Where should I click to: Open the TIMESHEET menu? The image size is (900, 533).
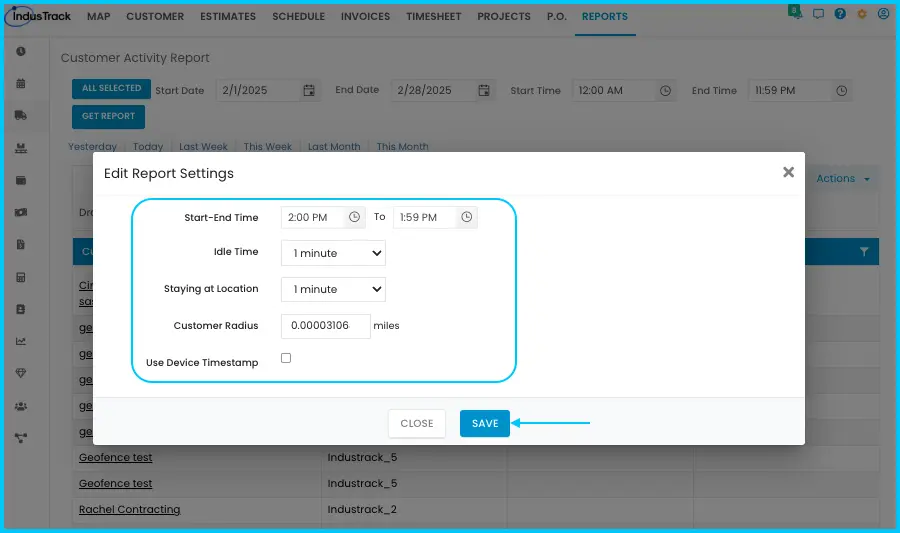pyautogui.click(x=433, y=17)
